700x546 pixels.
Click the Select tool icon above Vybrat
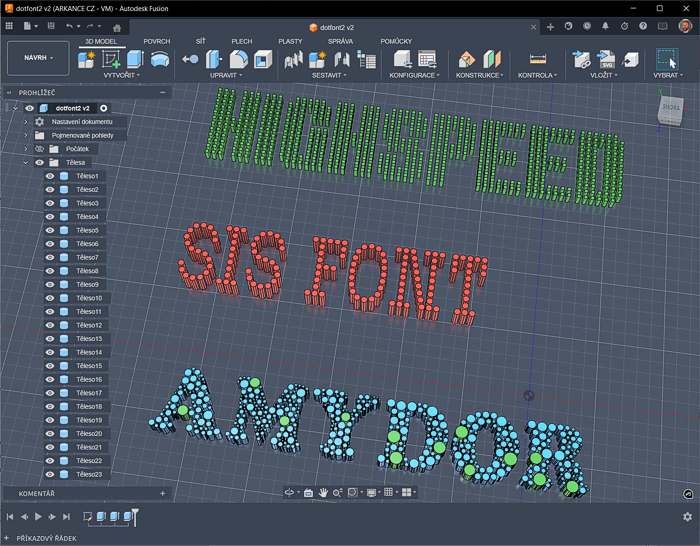(x=666, y=59)
